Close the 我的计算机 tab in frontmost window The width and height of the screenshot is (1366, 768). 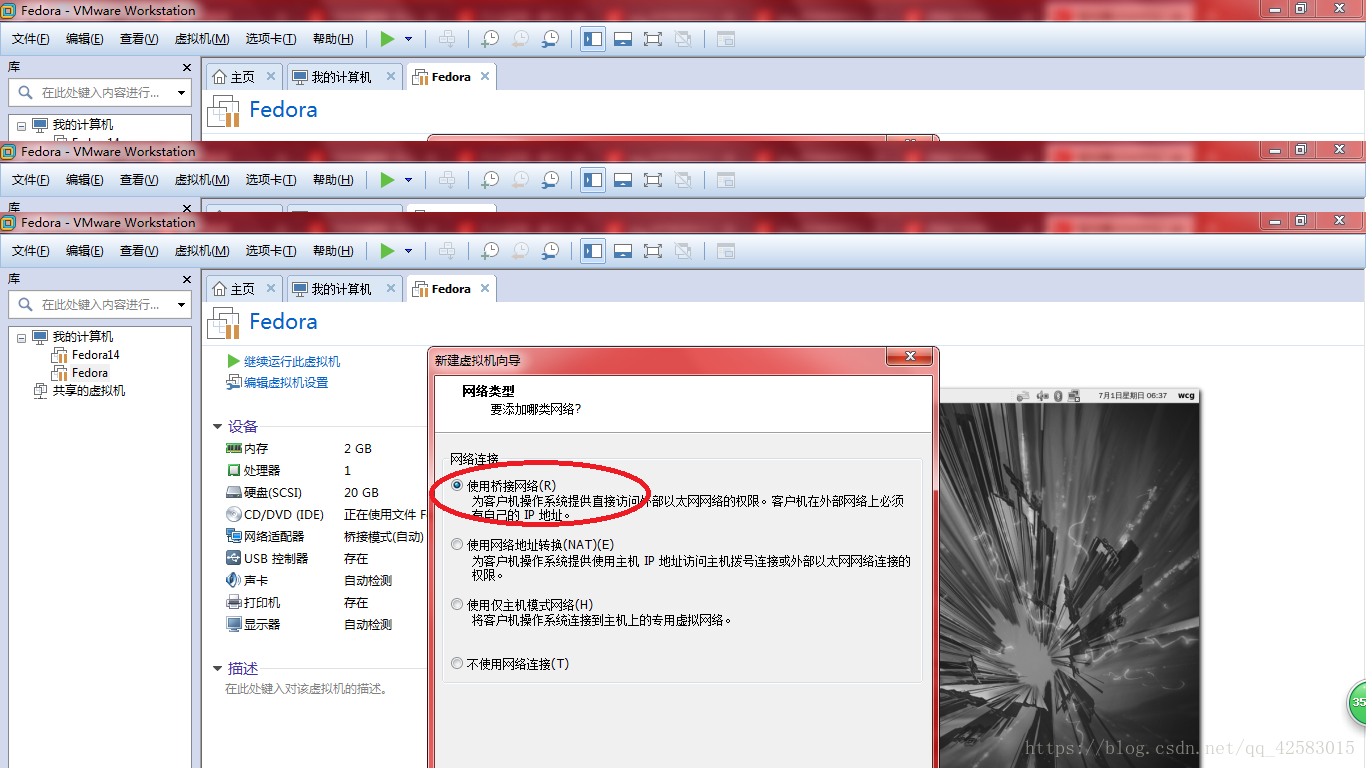click(x=390, y=288)
